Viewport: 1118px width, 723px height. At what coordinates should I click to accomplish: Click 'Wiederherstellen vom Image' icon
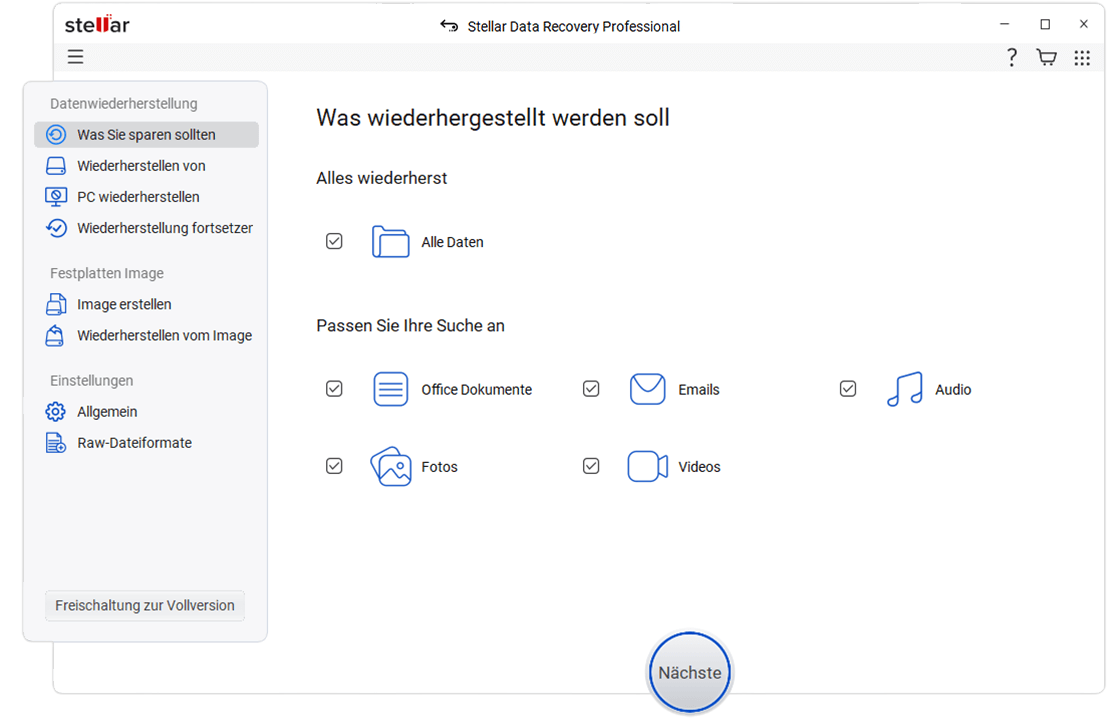click(x=55, y=335)
